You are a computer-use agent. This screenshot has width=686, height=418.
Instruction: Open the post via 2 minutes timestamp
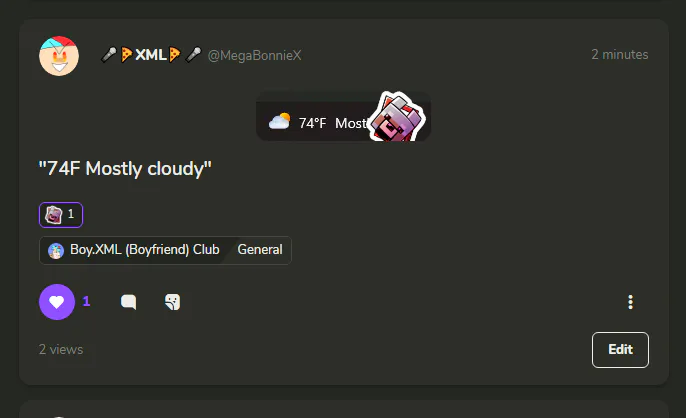pyautogui.click(x=620, y=54)
